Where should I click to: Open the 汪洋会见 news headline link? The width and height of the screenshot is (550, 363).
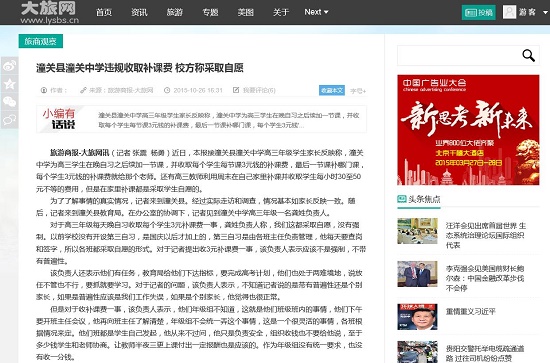pyautogui.click(x=486, y=235)
